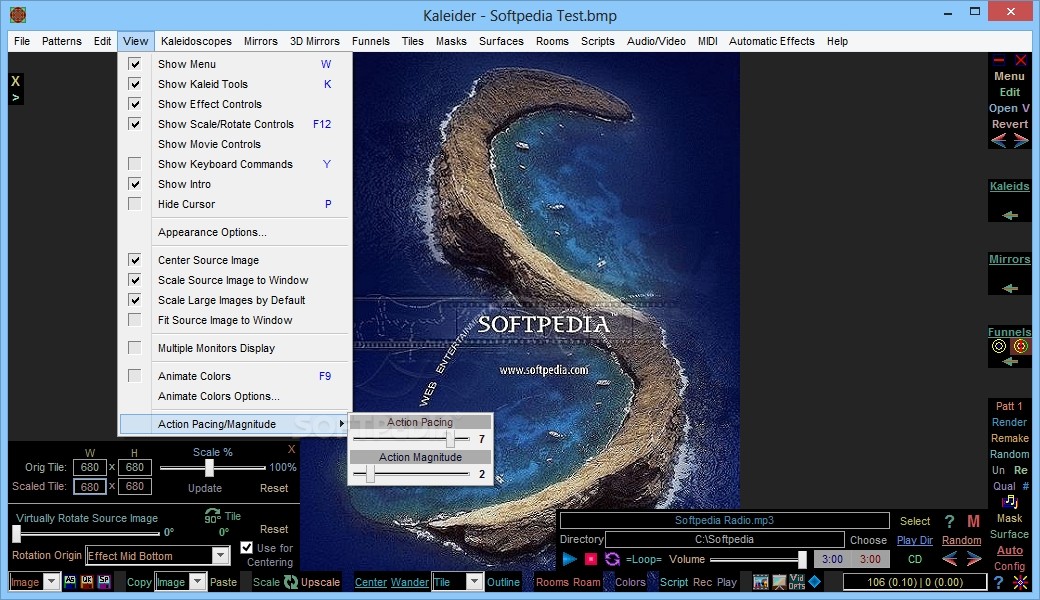Stop audio with the pink stop icon
Image resolution: width=1040 pixels, height=600 pixels.
(590, 559)
